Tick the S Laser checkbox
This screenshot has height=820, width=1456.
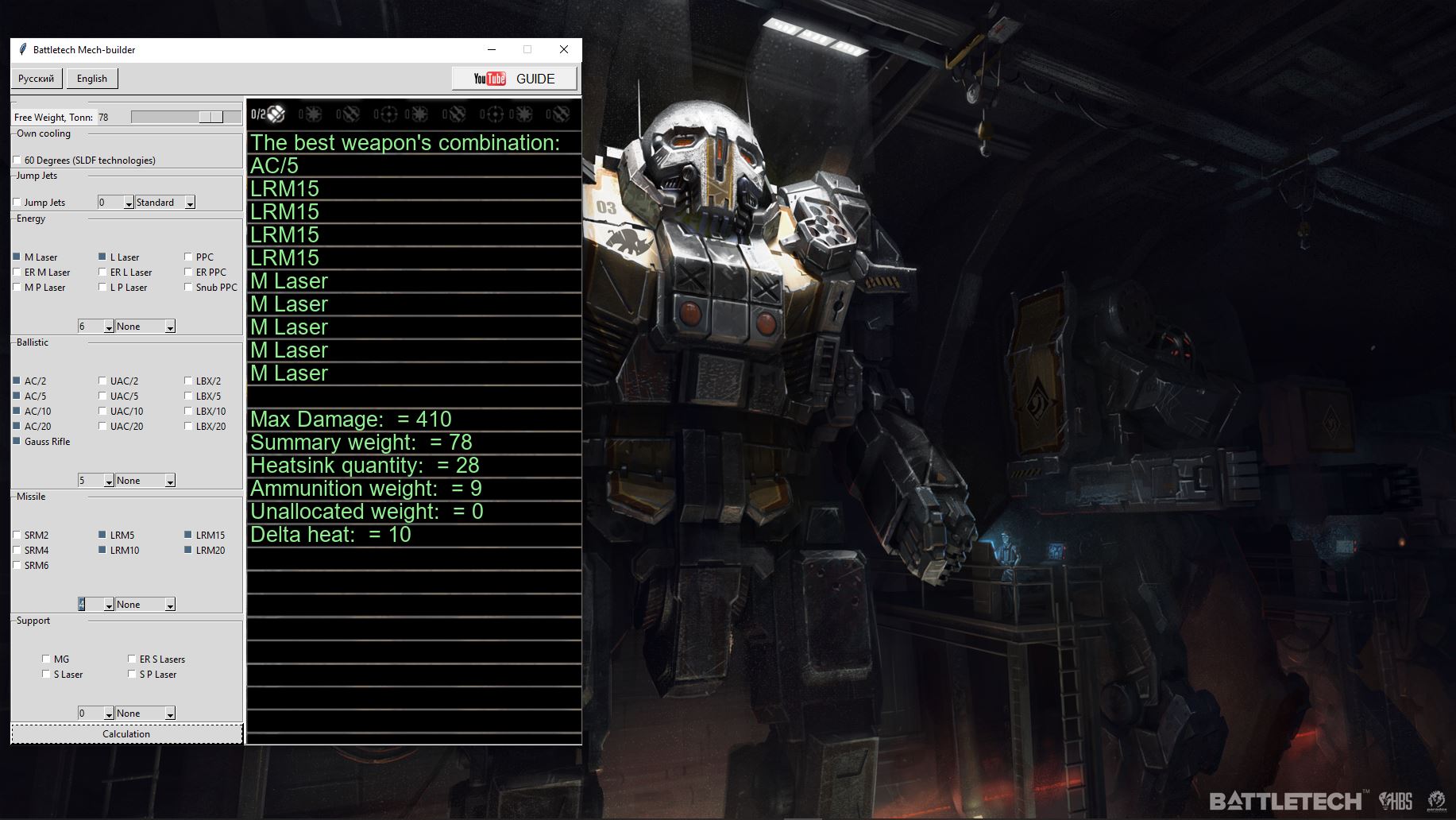(x=46, y=675)
